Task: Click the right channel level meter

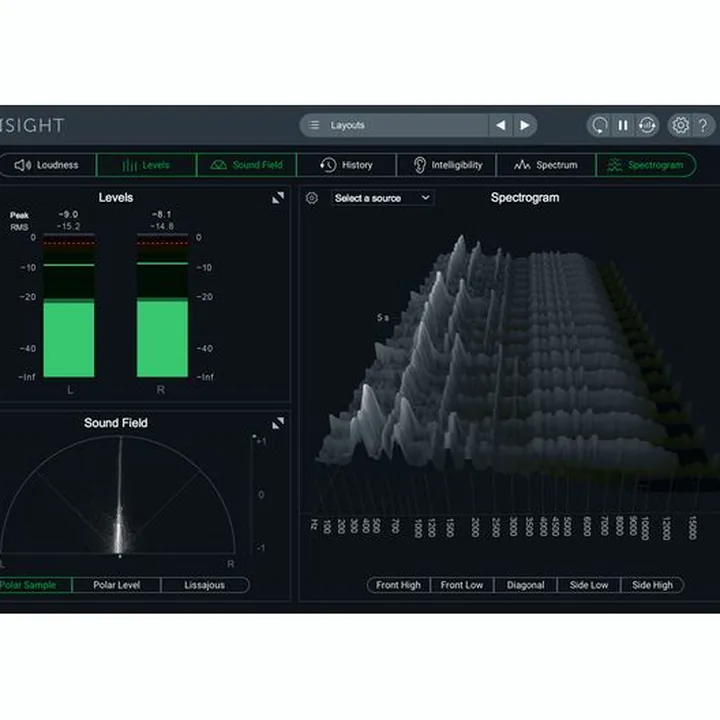Action: pyautogui.click(x=162, y=305)
